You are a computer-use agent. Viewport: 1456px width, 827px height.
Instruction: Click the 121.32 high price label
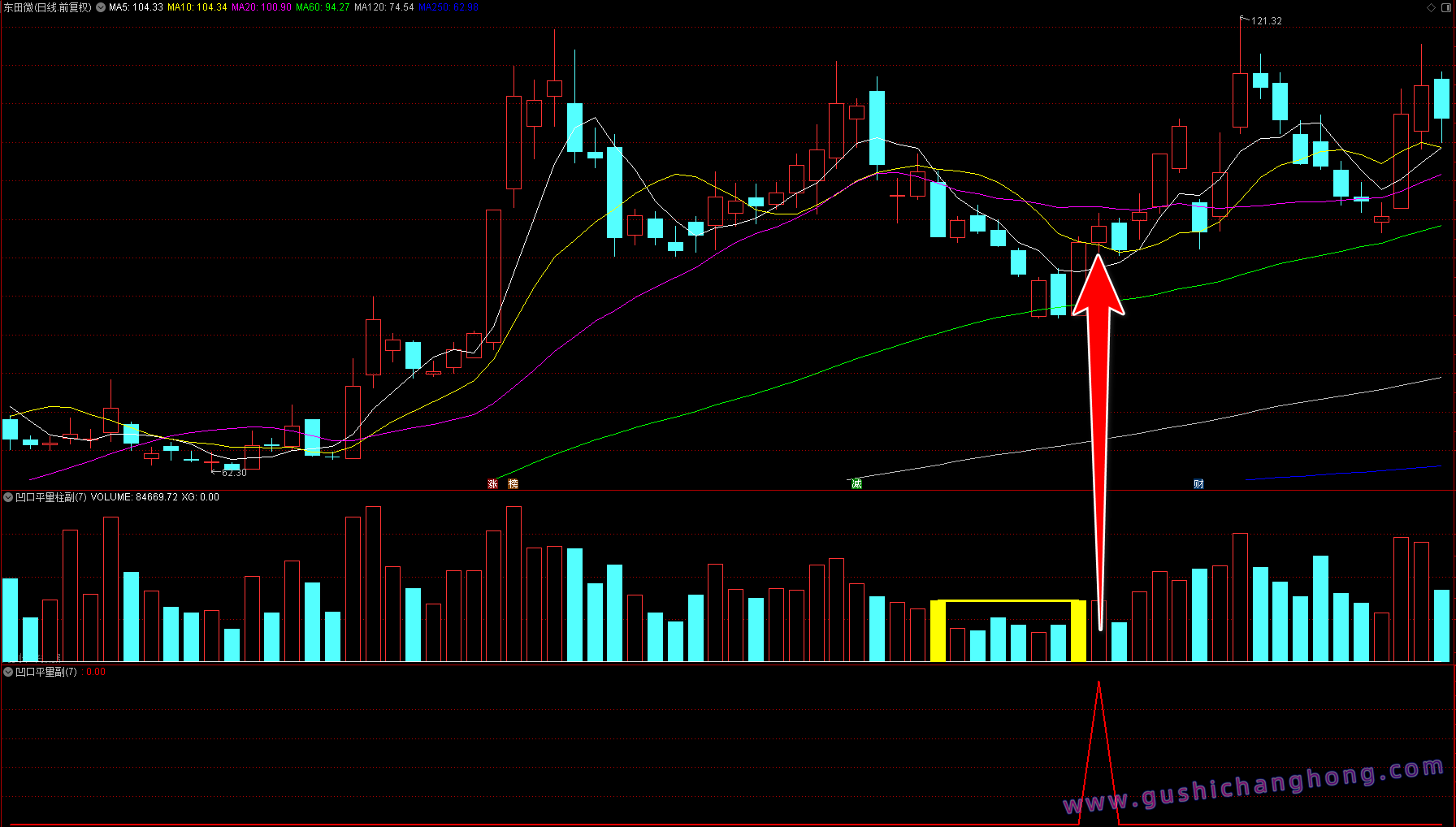point(1266,21)
